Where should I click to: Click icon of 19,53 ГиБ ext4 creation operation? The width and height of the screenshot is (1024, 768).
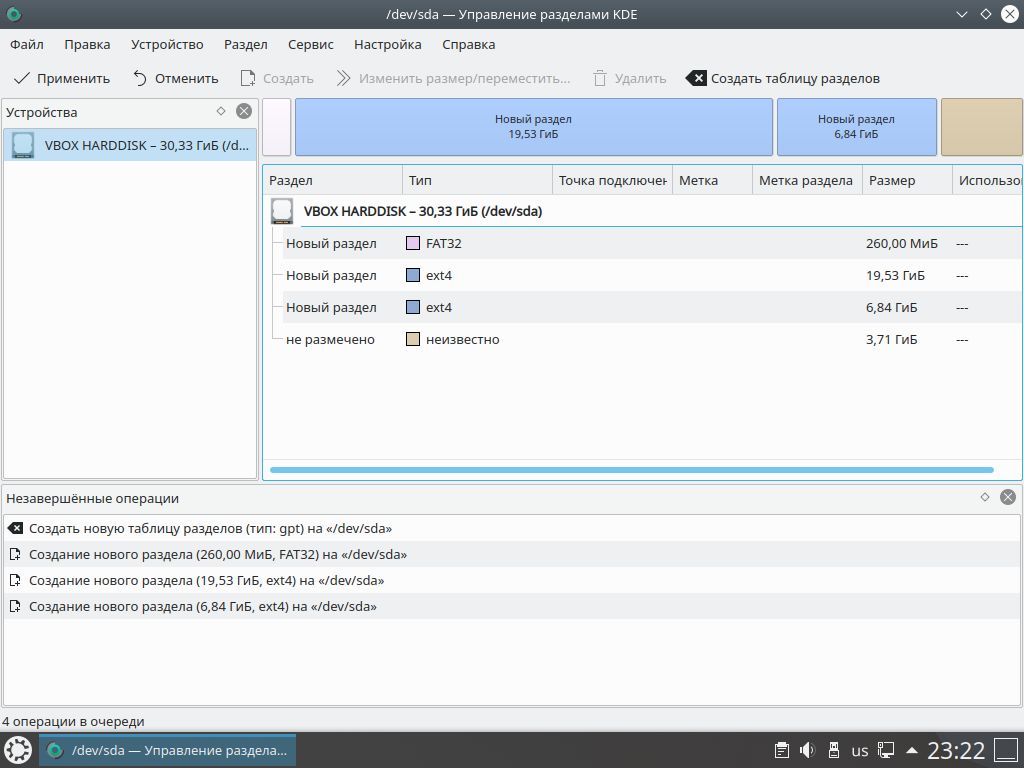(x=15, y=581)
